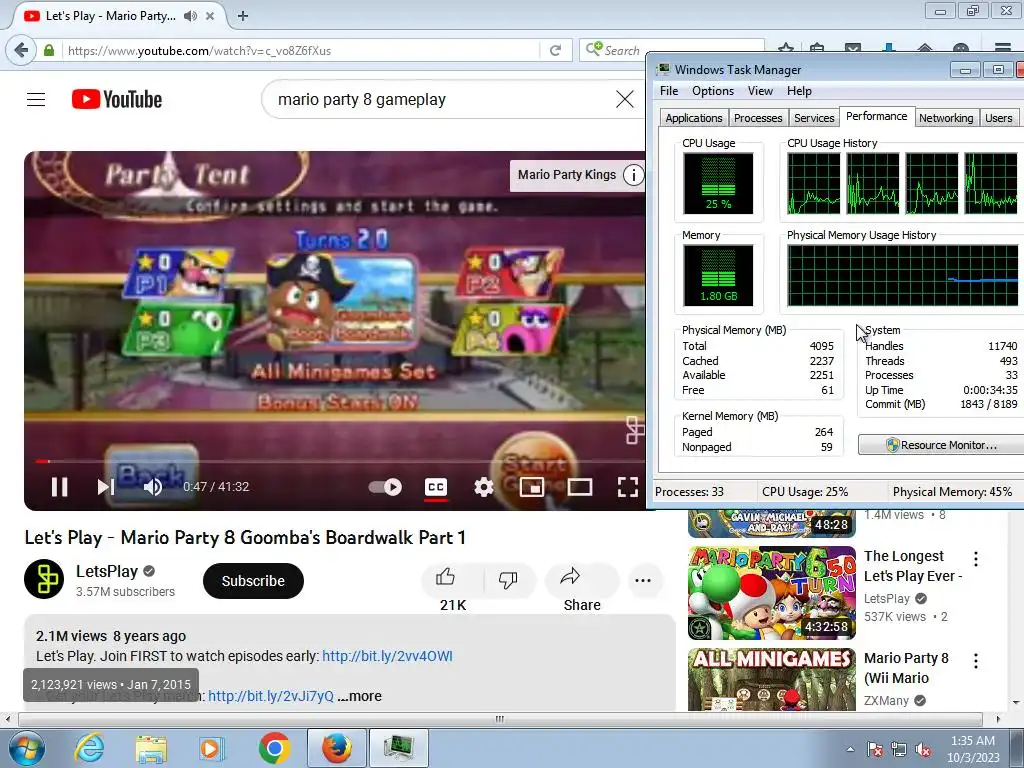The width and height of the screenshot is (1024, 768).
Task: Mute the video player volume
Action: (x=153, y=487)
